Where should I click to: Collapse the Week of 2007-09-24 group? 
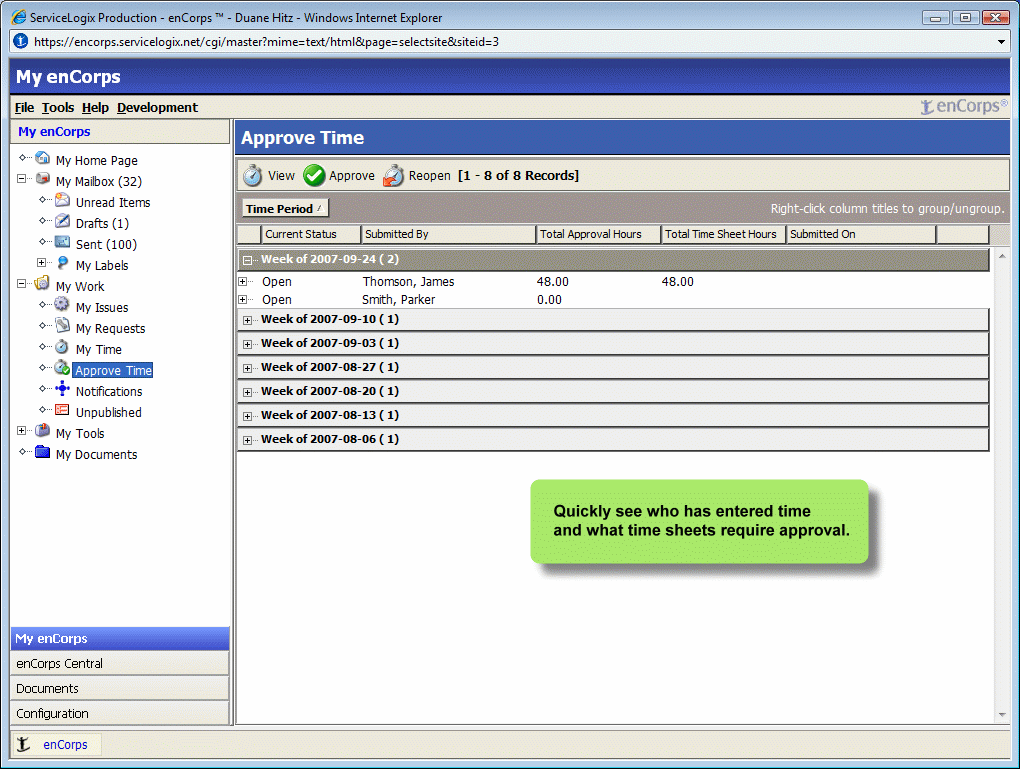(248, 260)
